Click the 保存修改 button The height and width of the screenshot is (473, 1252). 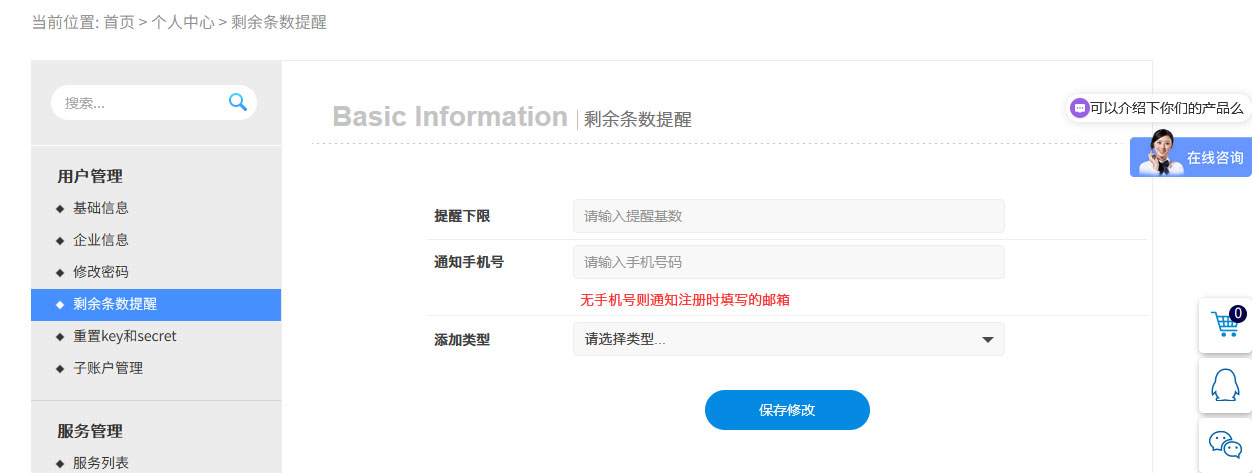pos(787,410)
